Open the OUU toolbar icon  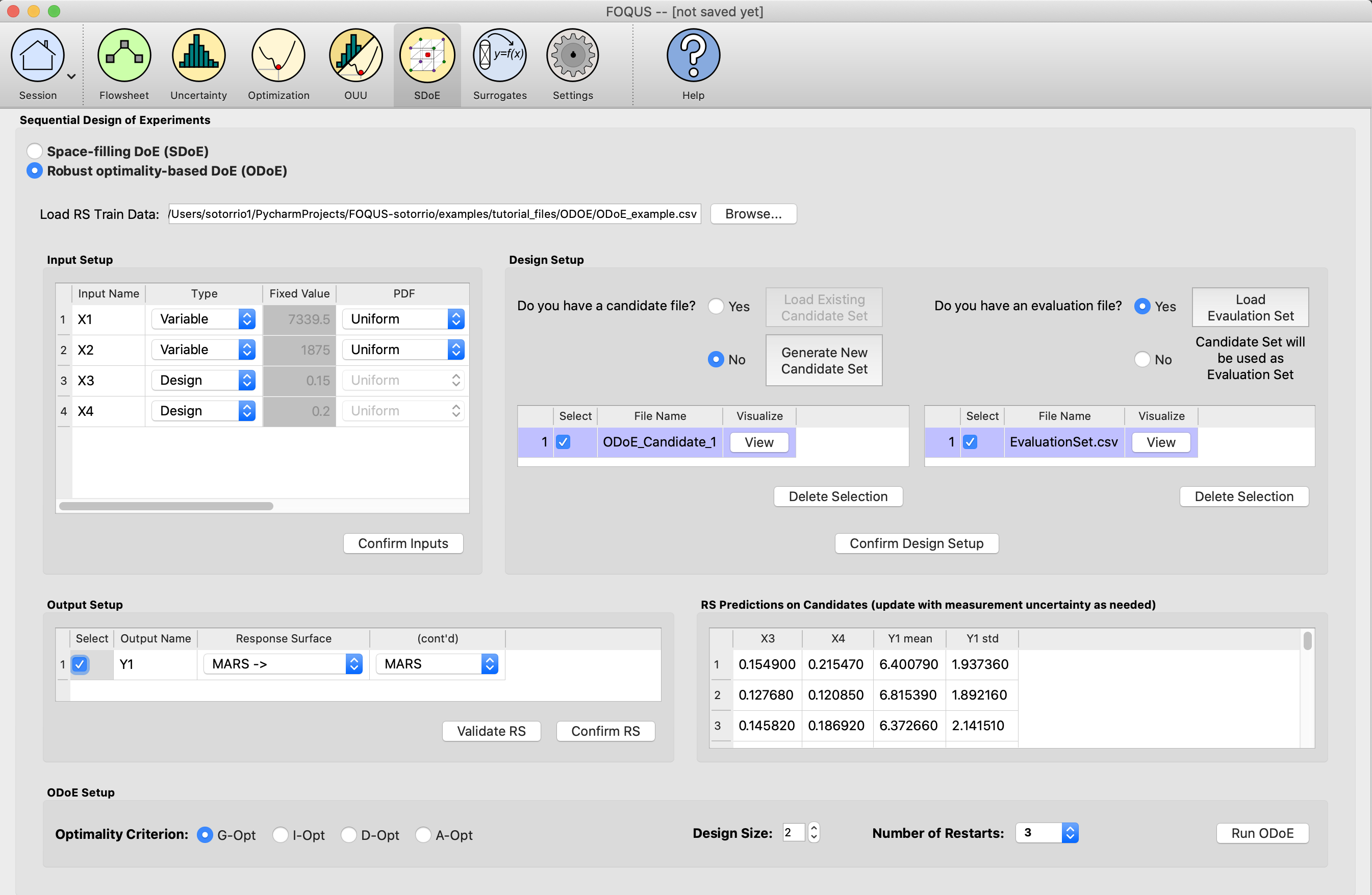[355, 56]
